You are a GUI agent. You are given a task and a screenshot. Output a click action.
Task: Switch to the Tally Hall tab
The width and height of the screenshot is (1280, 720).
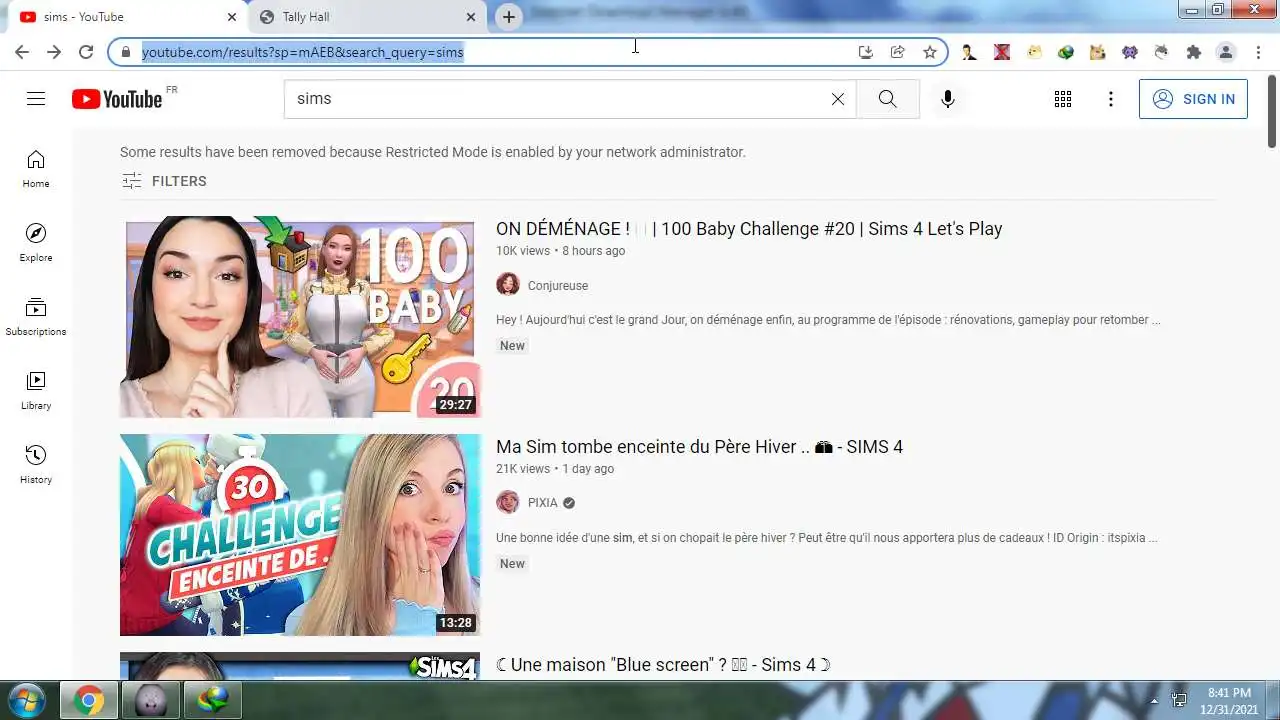coord(367,17)
